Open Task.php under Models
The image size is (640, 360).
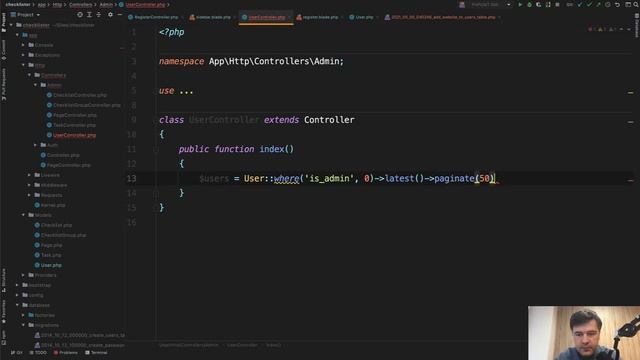click(48, 255)
